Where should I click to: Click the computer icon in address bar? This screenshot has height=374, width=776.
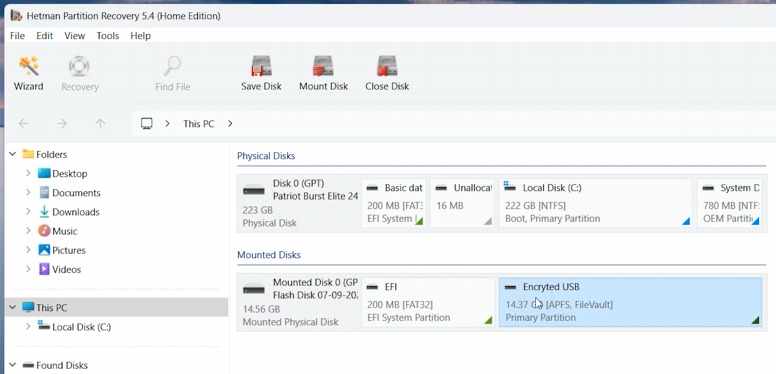click(x=146, y=123)
